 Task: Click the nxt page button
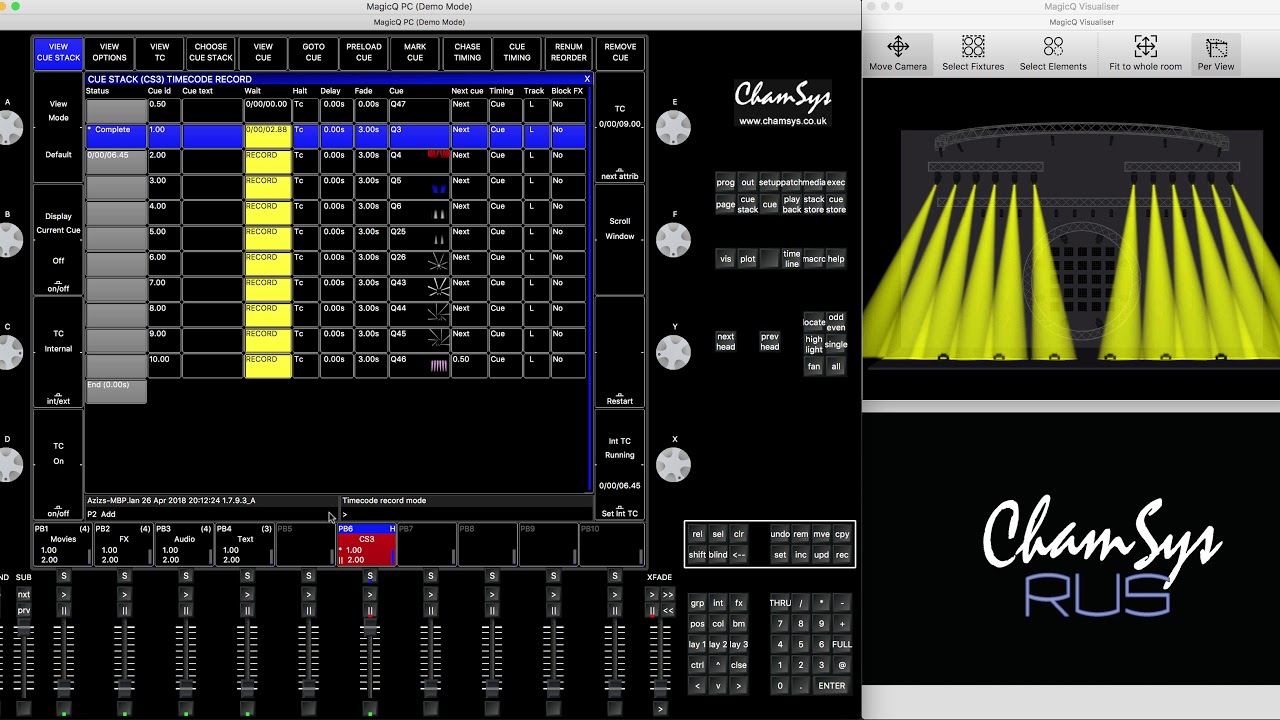click(x=24, y=594)
